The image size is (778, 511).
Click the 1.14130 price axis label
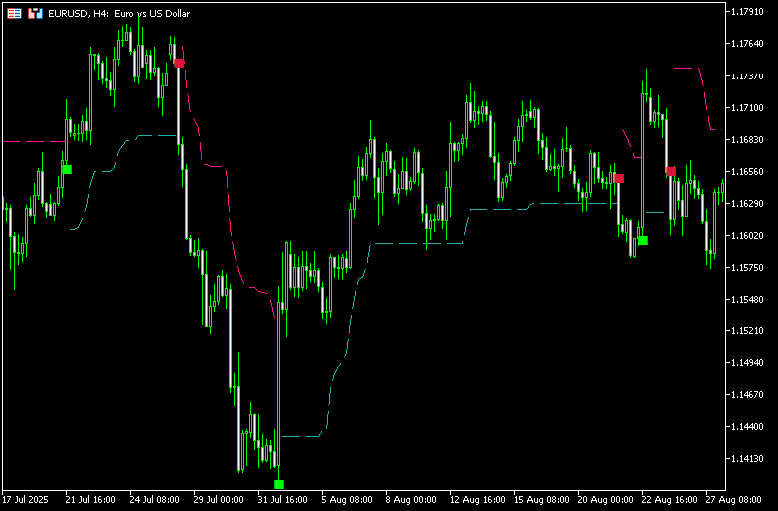coord(748,459)
